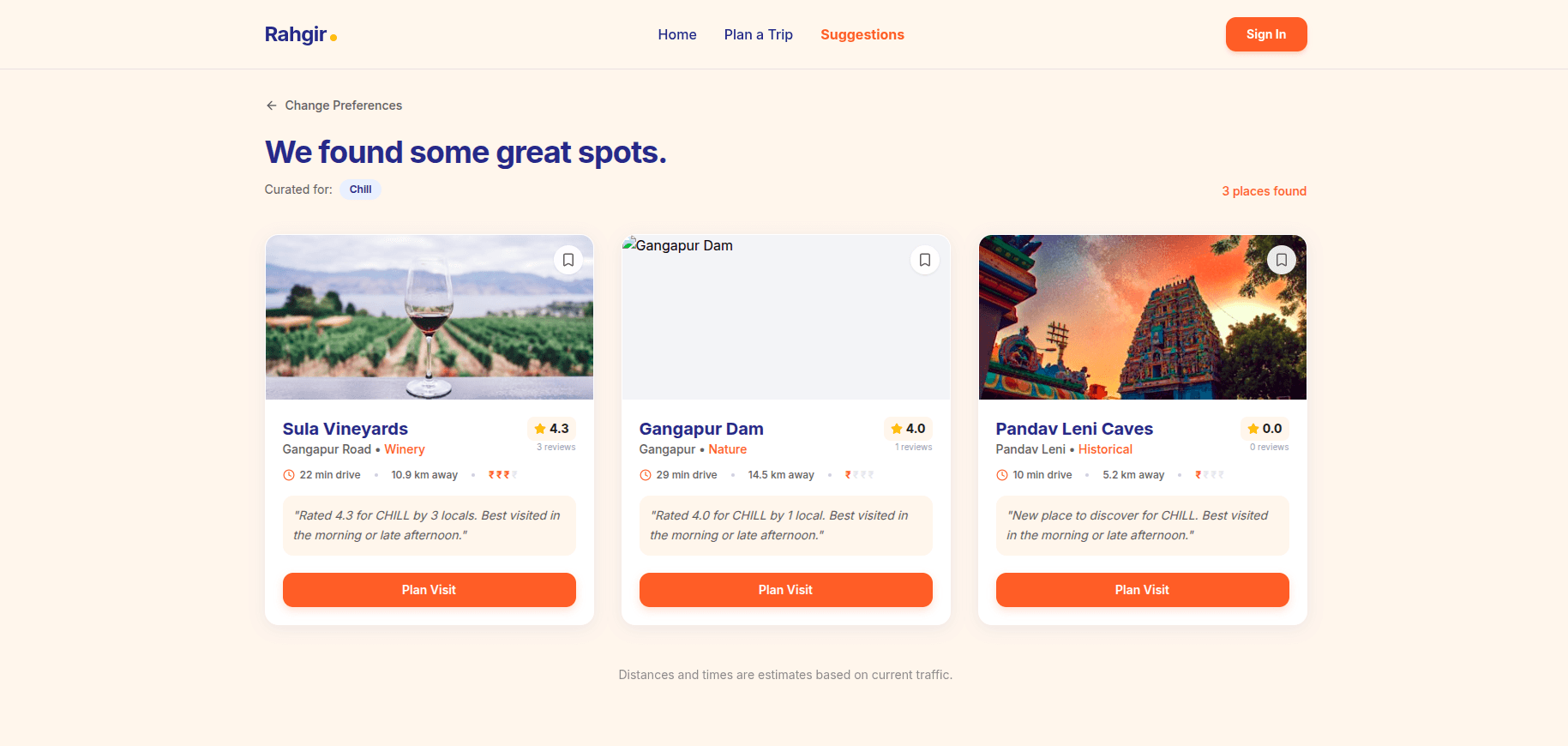
Task: Toggle bookmark on Gangapur Dam card
Action: 924,260
